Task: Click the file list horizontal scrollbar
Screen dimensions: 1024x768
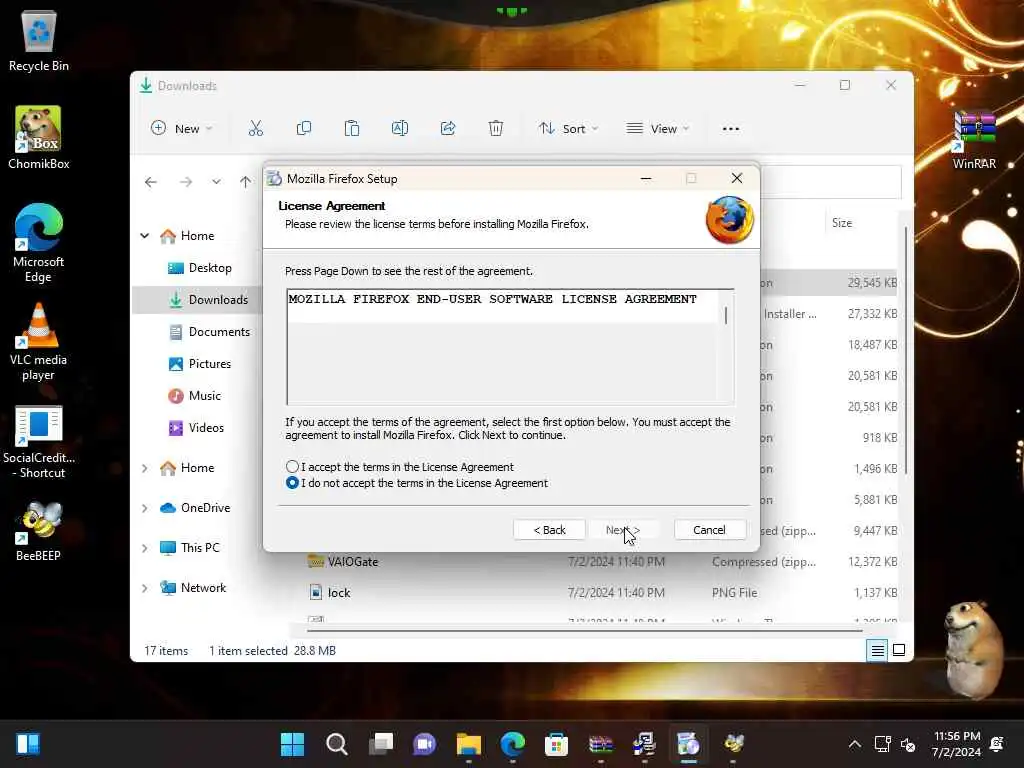Action: [584, 631]
